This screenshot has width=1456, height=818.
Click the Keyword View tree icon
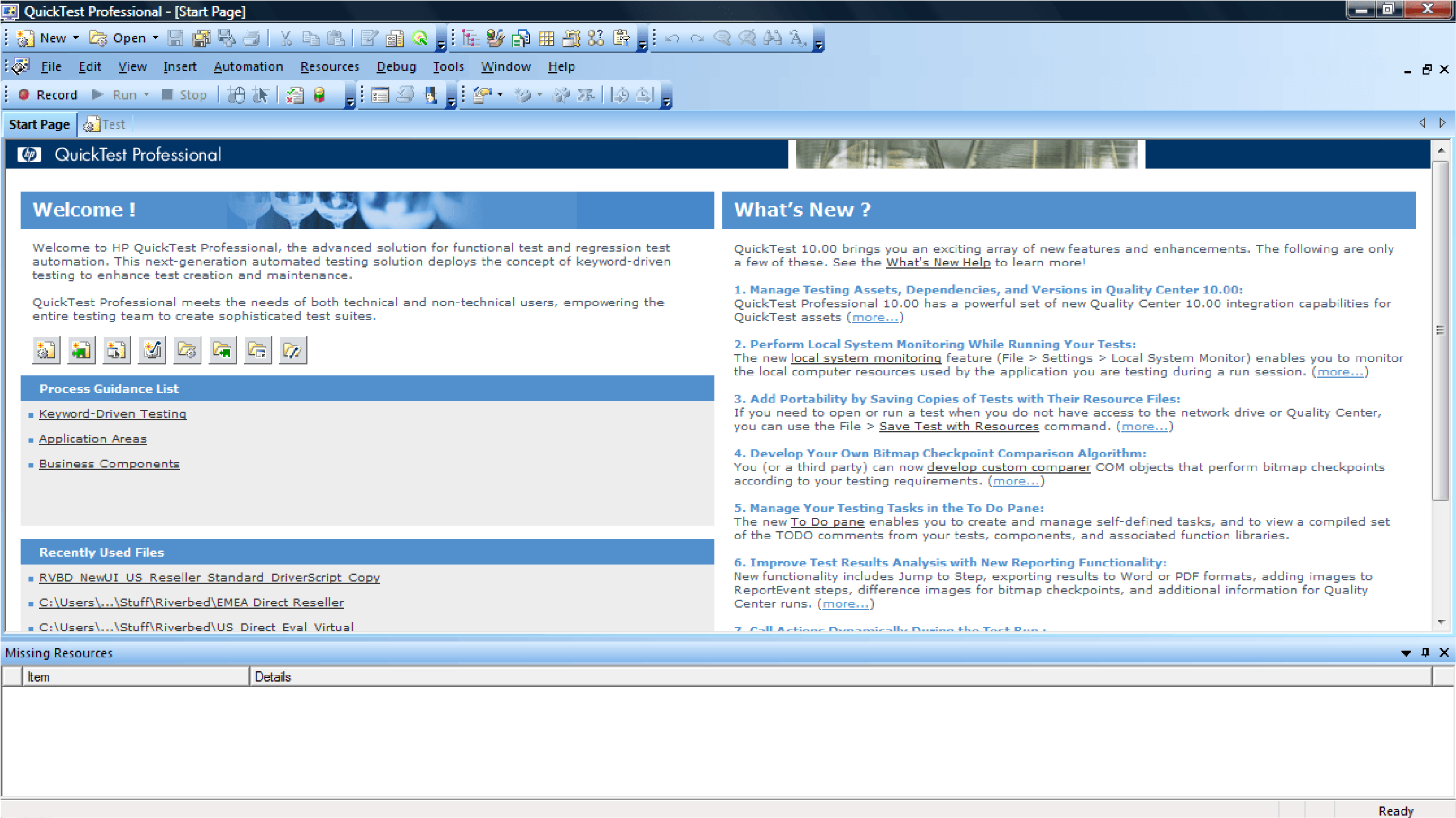470,38
